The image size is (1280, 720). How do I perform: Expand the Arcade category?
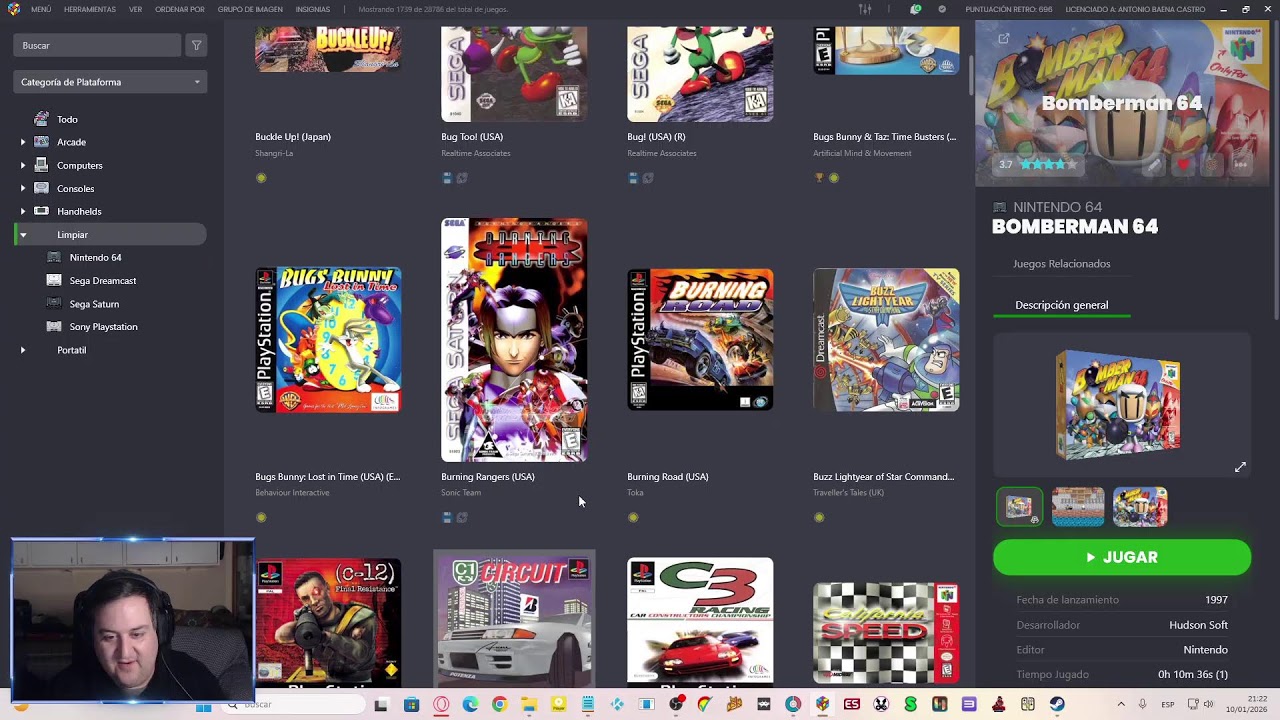23,142
